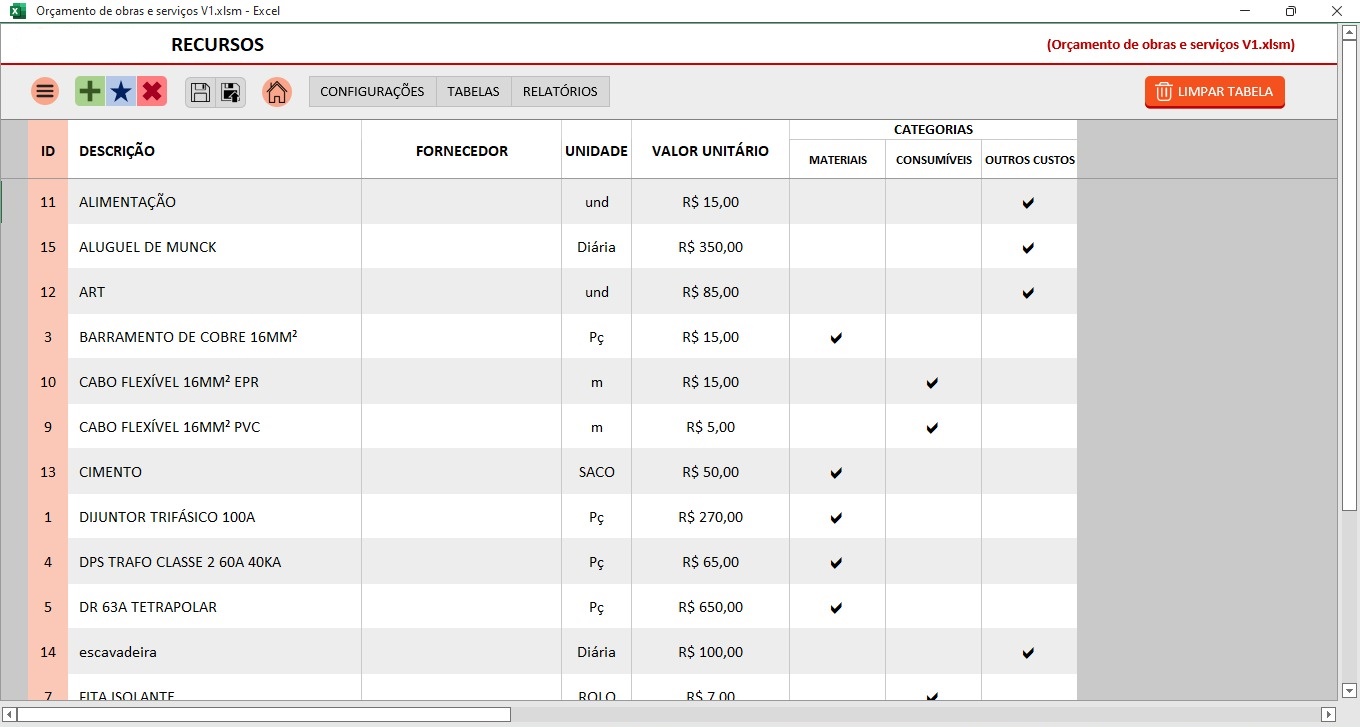Image resolution: width=1360 pixels, height=727 pixels.
Task: Toggle MATERIAIS check for CIMENTO
Action: 837,473
